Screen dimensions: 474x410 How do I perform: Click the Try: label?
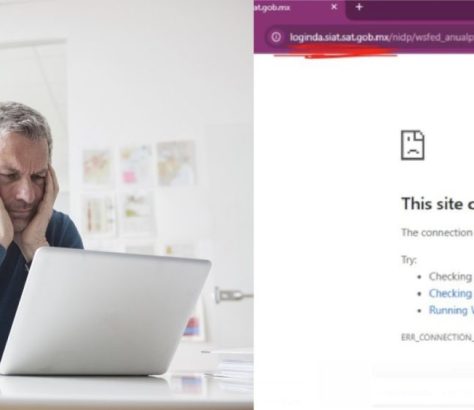click(409, 260)
